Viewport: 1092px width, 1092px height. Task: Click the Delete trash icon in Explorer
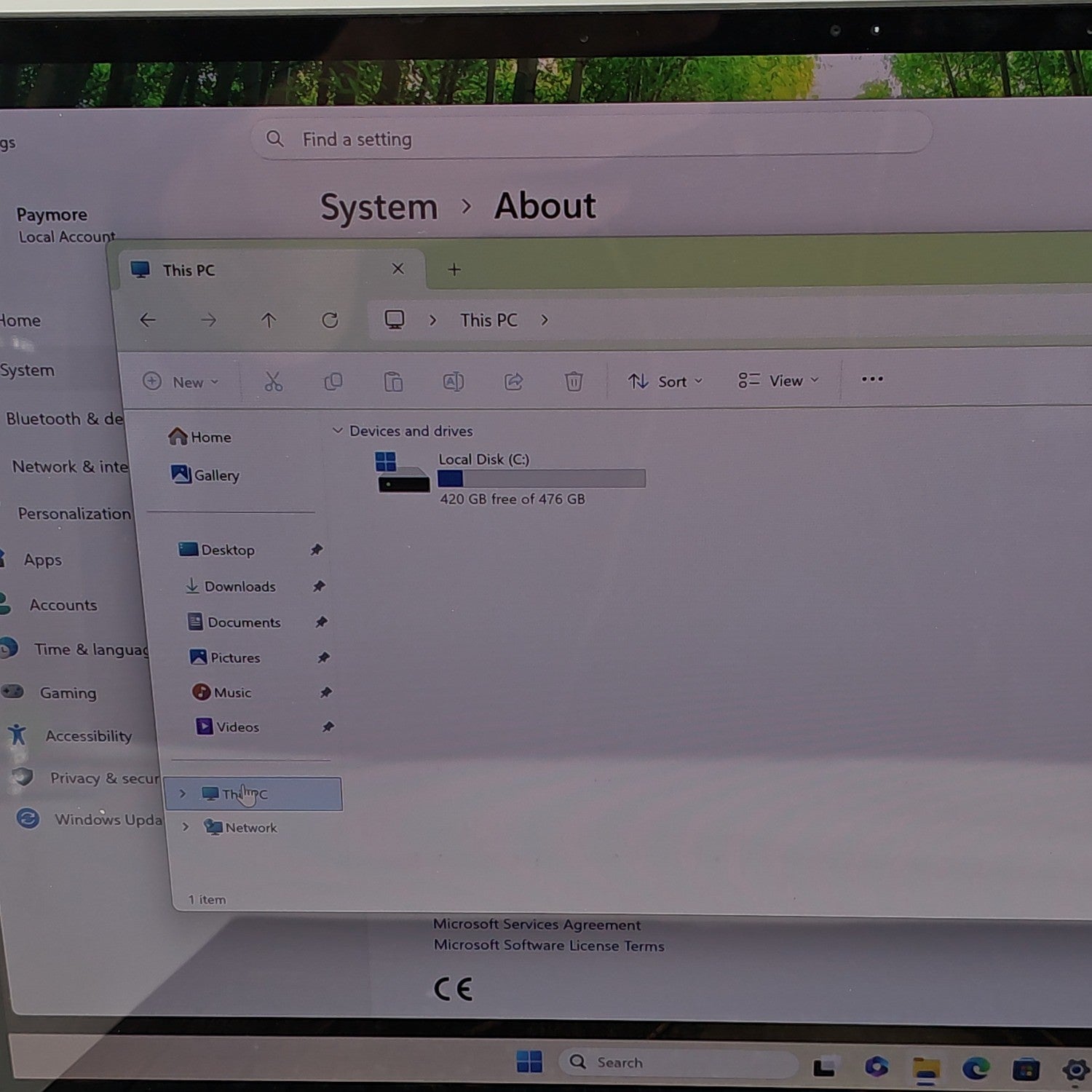tap(574, 381)
